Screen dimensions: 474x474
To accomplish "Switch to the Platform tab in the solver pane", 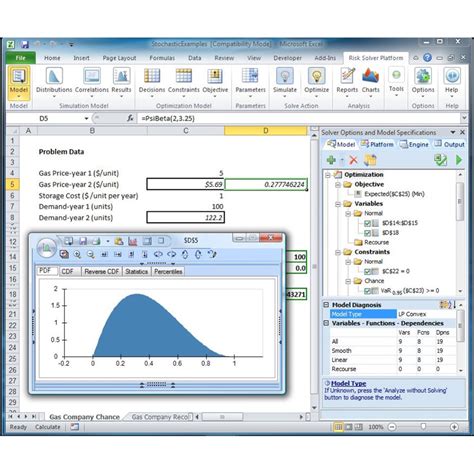I will coord(377,144).
